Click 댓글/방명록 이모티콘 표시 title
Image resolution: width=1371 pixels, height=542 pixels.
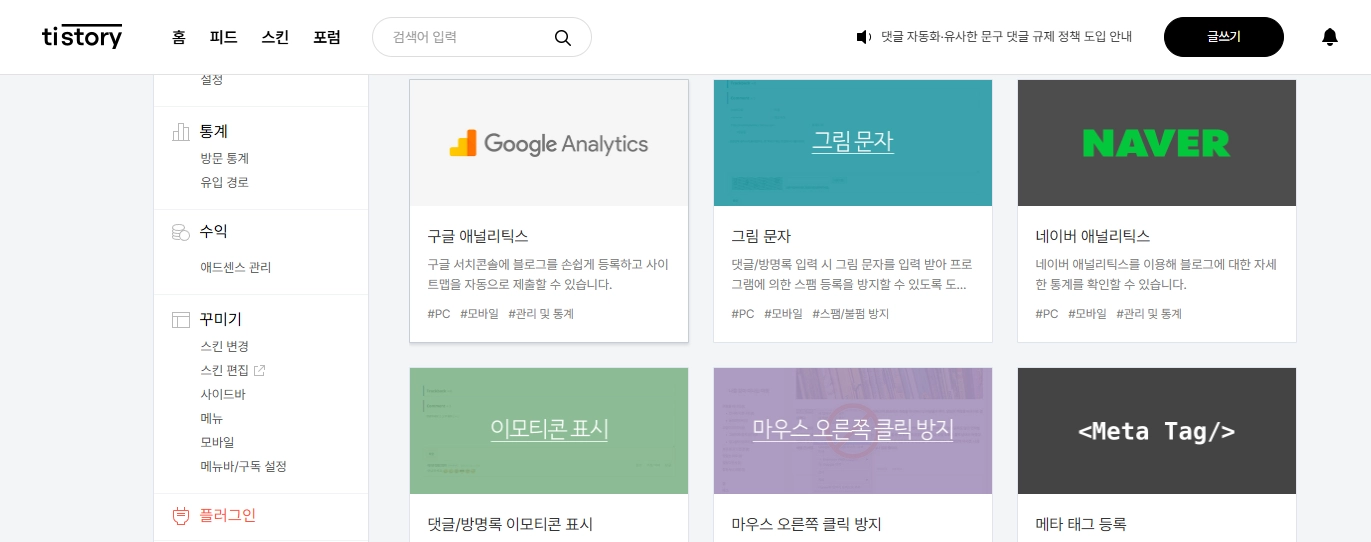(x=510, y=524)
